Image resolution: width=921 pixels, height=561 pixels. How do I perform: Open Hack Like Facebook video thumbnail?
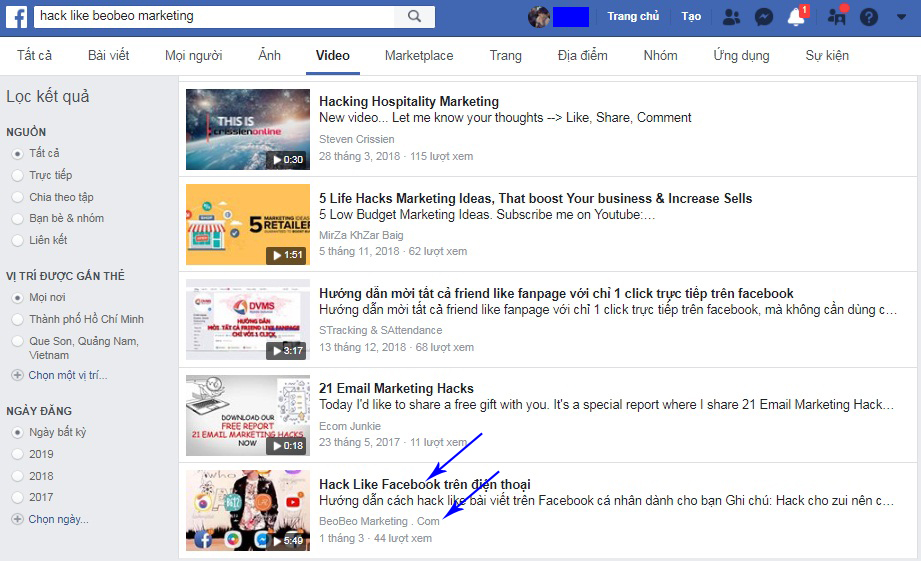[248, 510]
